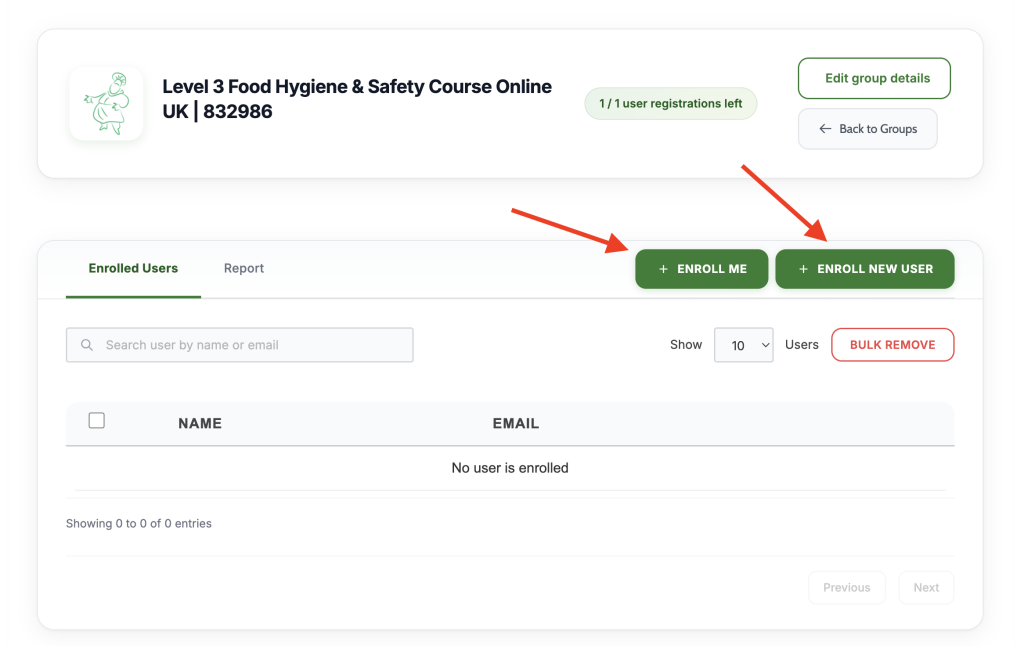Image resolution: width=1024 pixels, height=646 pixels.
Task: Click the Previous pagination button
Action: click(x=846, y=588)
